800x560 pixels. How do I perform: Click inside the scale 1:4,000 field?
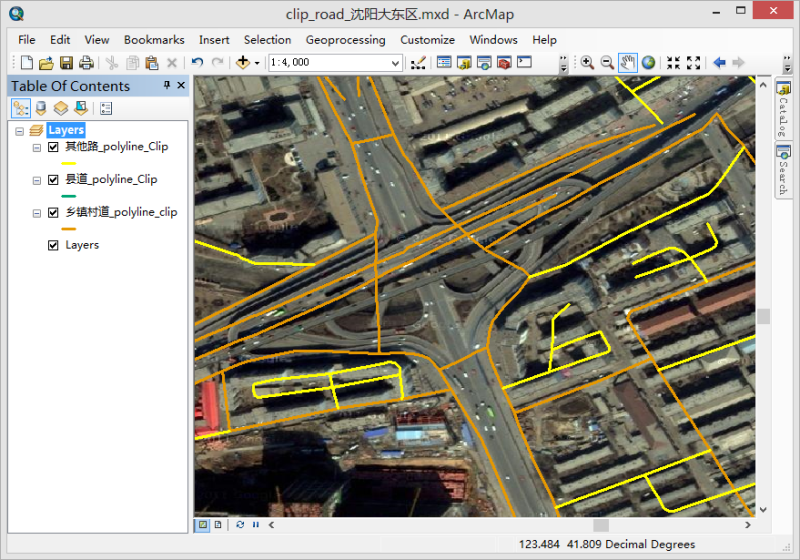click(329, 63)
